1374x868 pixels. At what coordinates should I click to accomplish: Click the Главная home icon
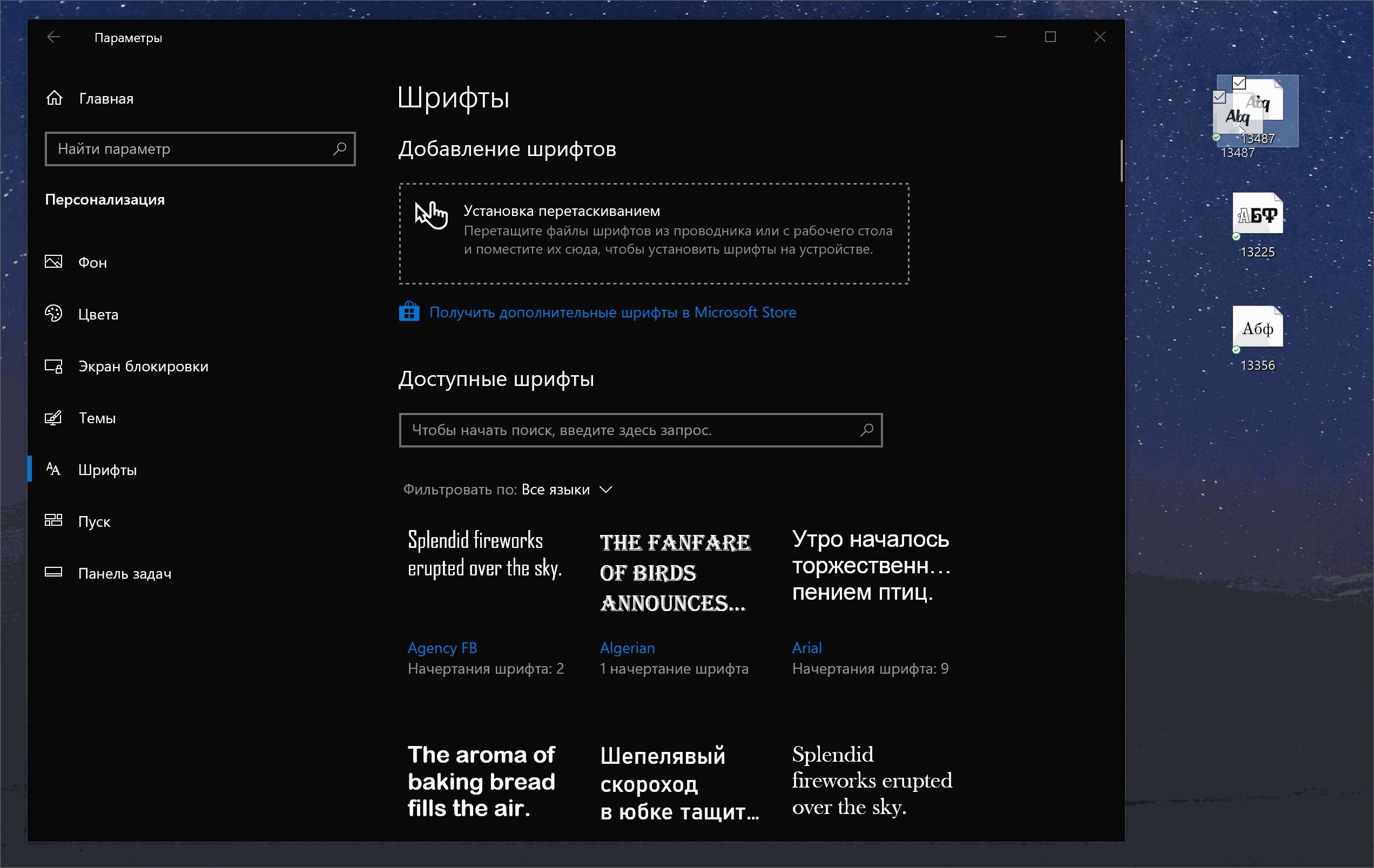point(54,97)
